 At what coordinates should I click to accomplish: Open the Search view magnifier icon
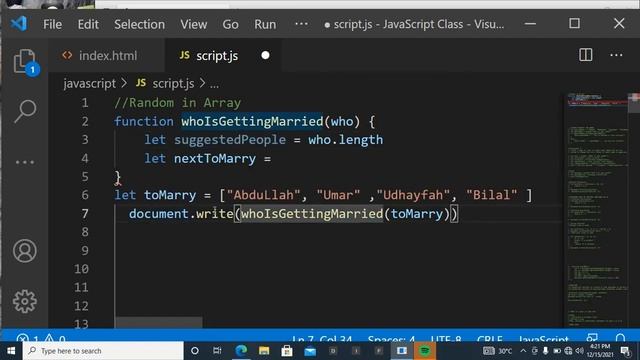coord(25,111)
